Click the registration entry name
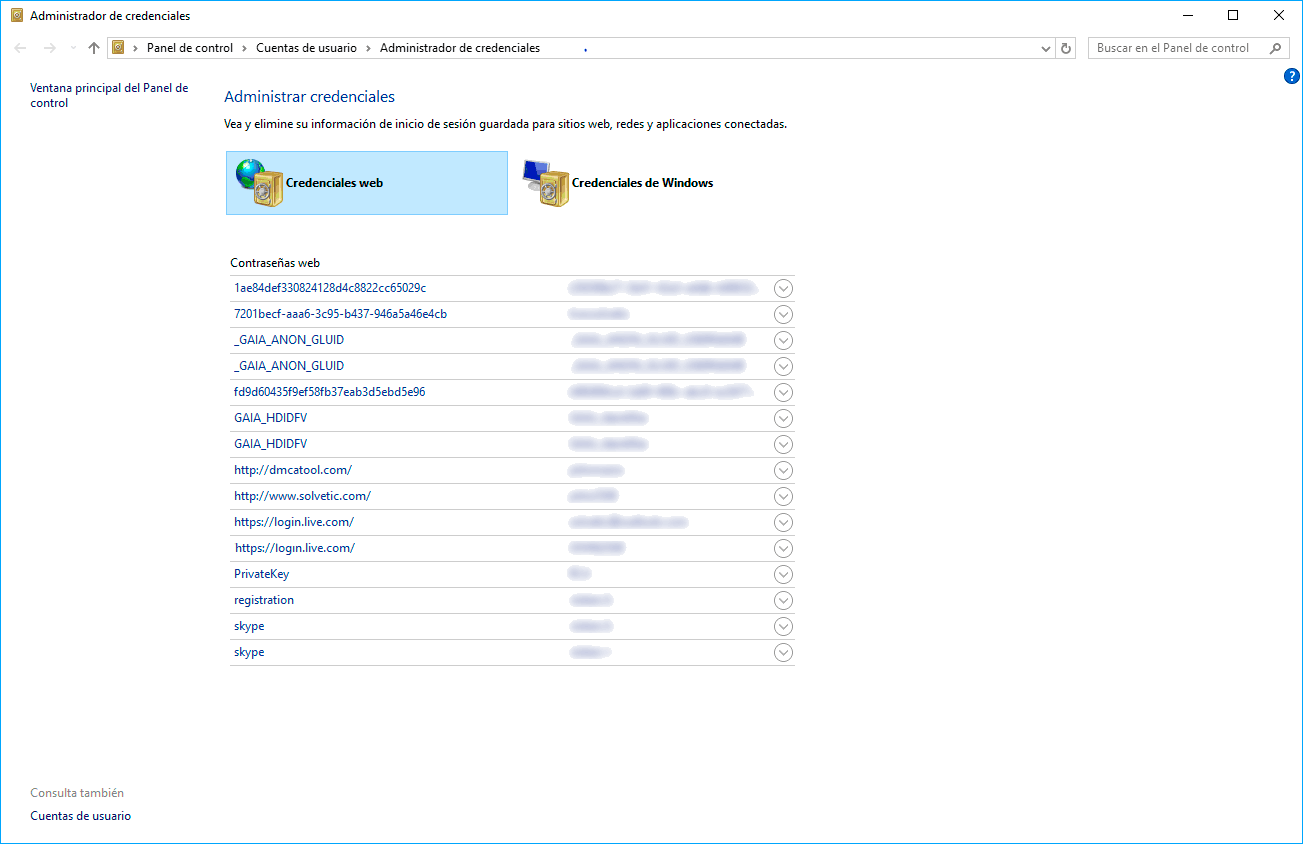Image resolution: width=1303 pixels, height=844 pixels. click(x=264, y=600)
